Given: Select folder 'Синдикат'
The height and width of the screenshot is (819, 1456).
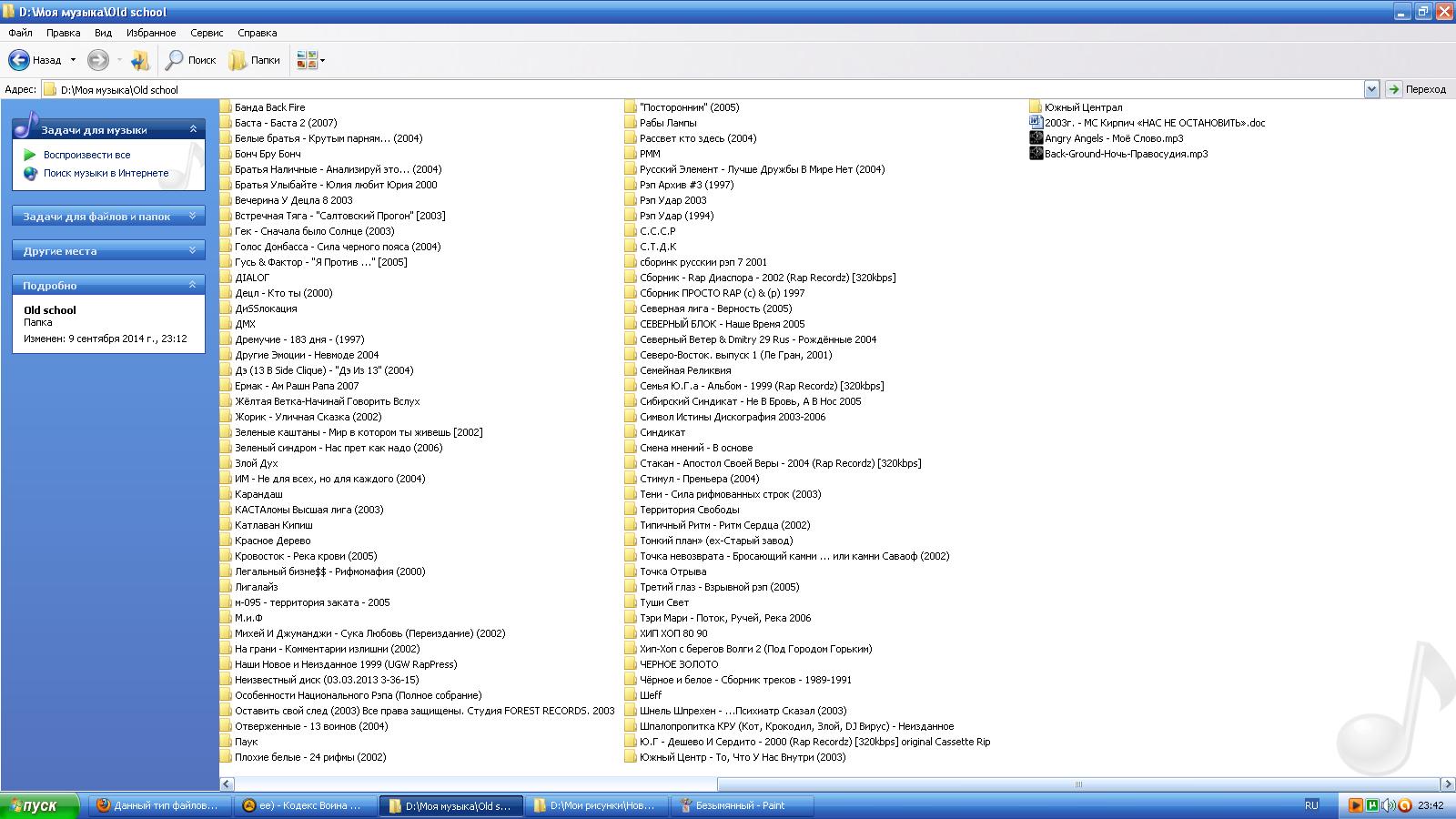Looking at the screenshot, I should click(x=655, y=432).
